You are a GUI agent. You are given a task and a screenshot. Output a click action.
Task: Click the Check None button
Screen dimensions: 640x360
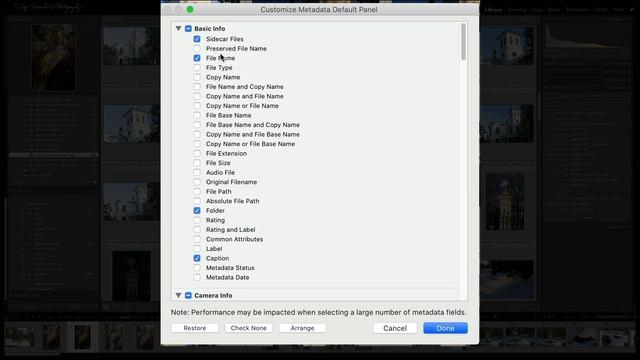coord(249,328)
